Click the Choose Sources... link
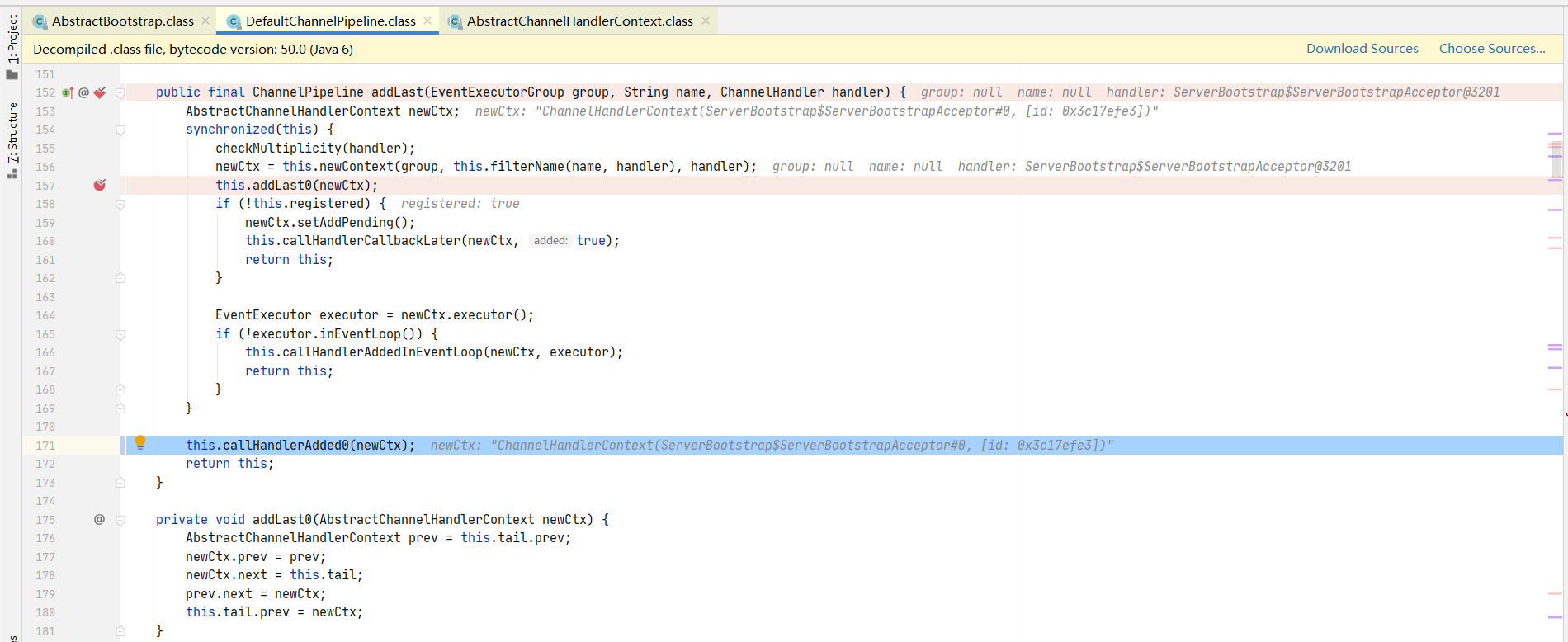The height and width of the screenshot is (642, 1568). pos(1492,49)
